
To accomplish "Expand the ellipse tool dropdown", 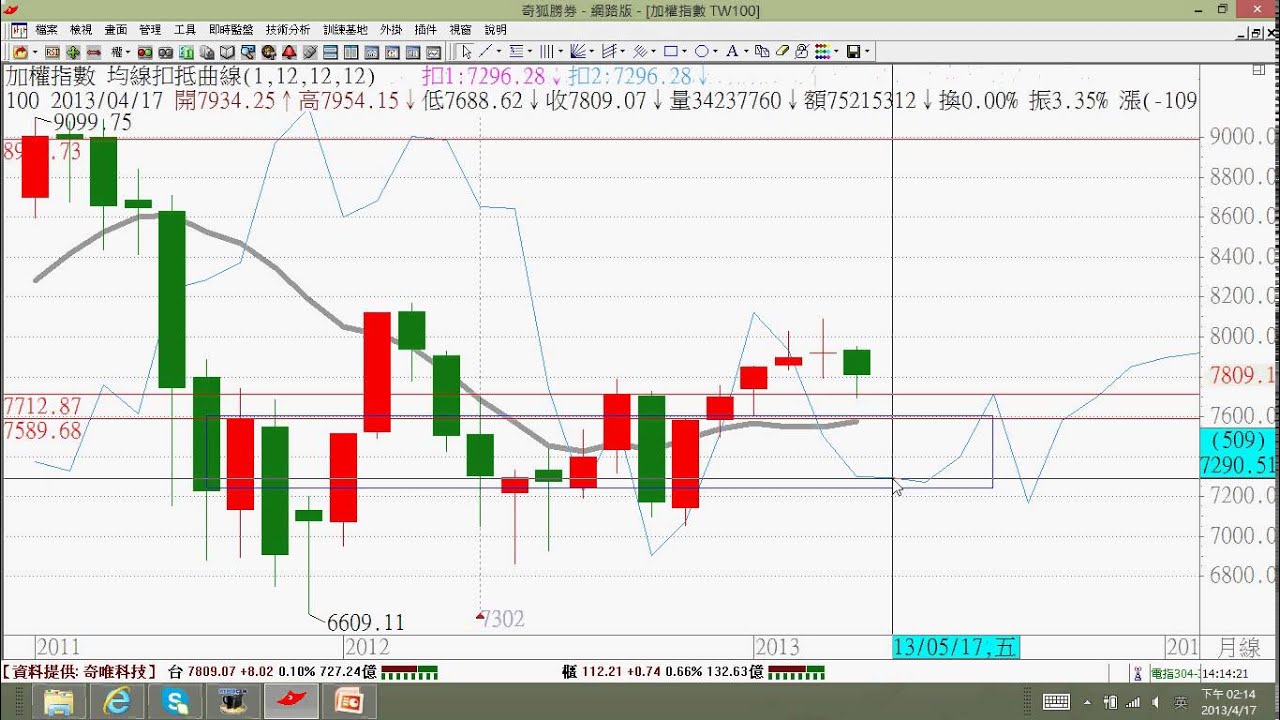I will coord(715,51).
